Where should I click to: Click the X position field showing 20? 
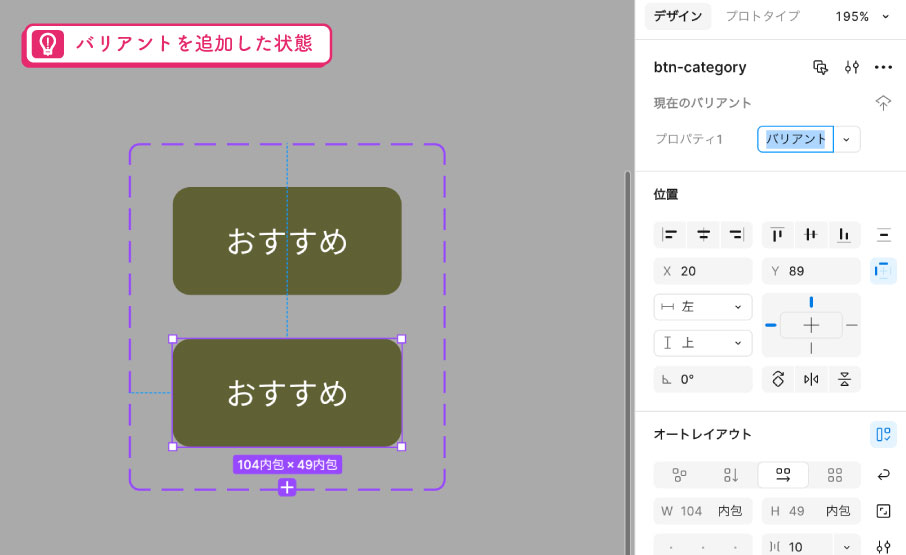(703, 271)
